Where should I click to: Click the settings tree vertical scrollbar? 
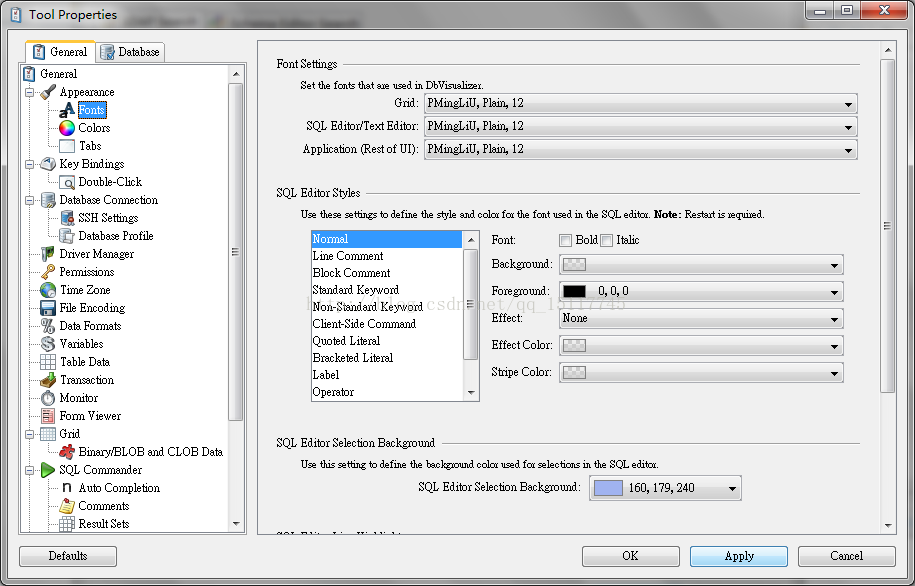point(236,252)
